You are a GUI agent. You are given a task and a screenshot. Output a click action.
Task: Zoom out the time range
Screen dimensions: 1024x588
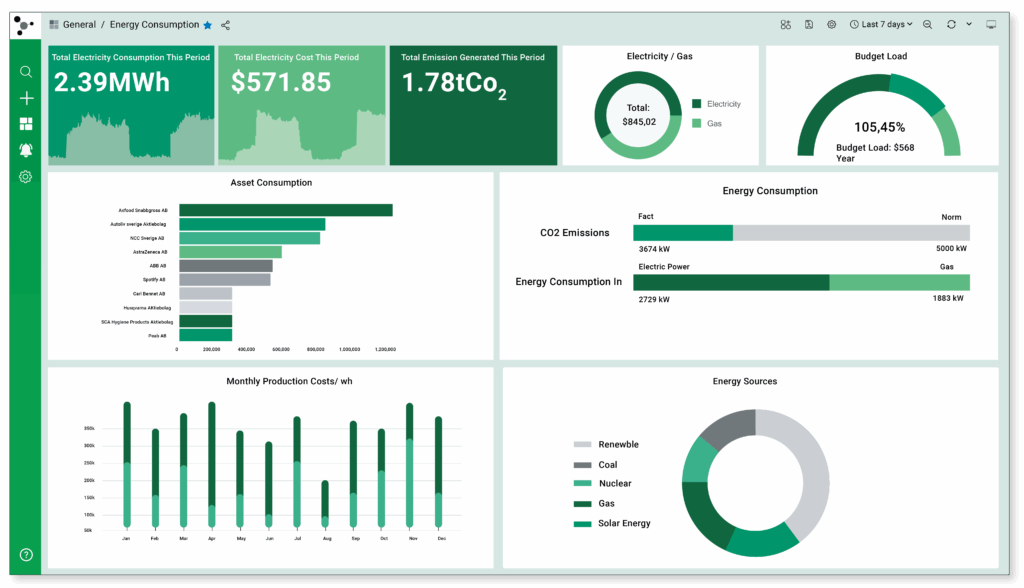pyautogui.click(x=928, y=25)
